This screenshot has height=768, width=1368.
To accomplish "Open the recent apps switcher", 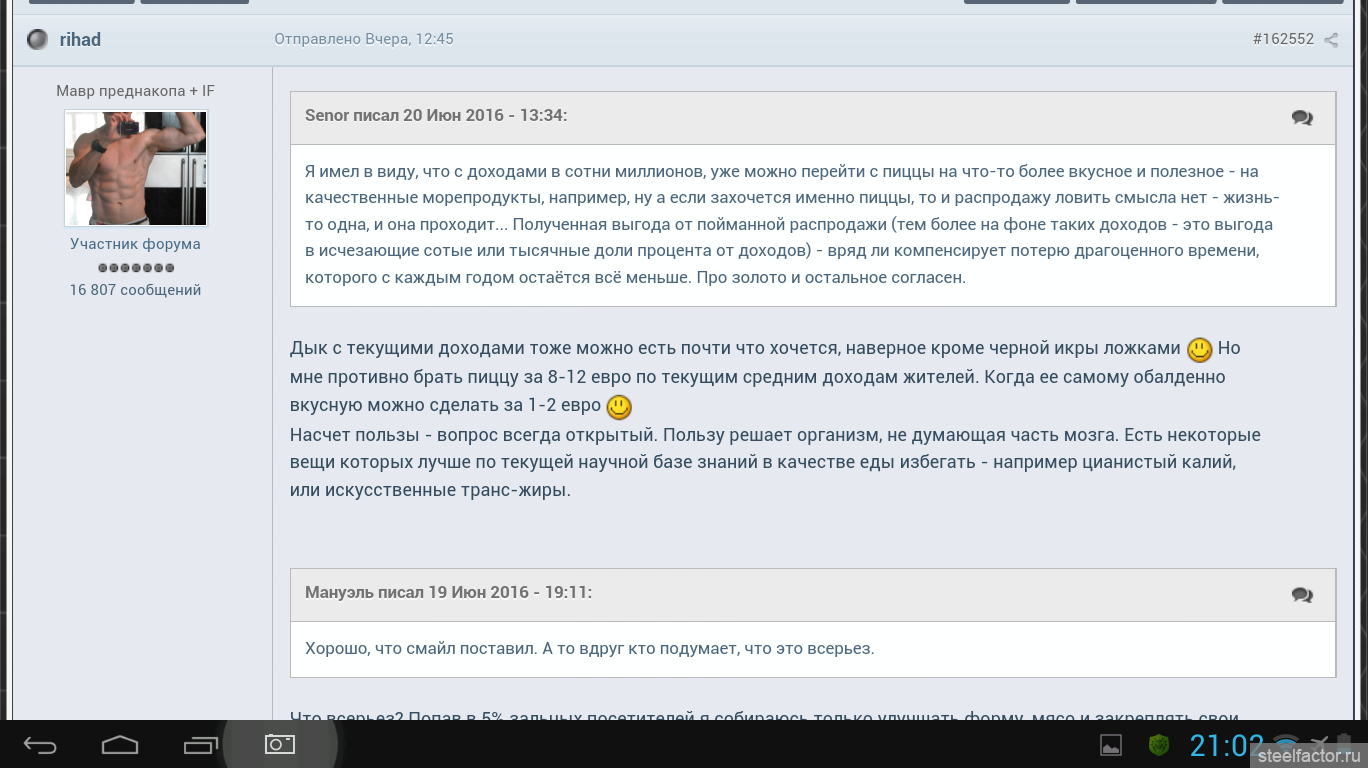I will click(x=200, y=745).
